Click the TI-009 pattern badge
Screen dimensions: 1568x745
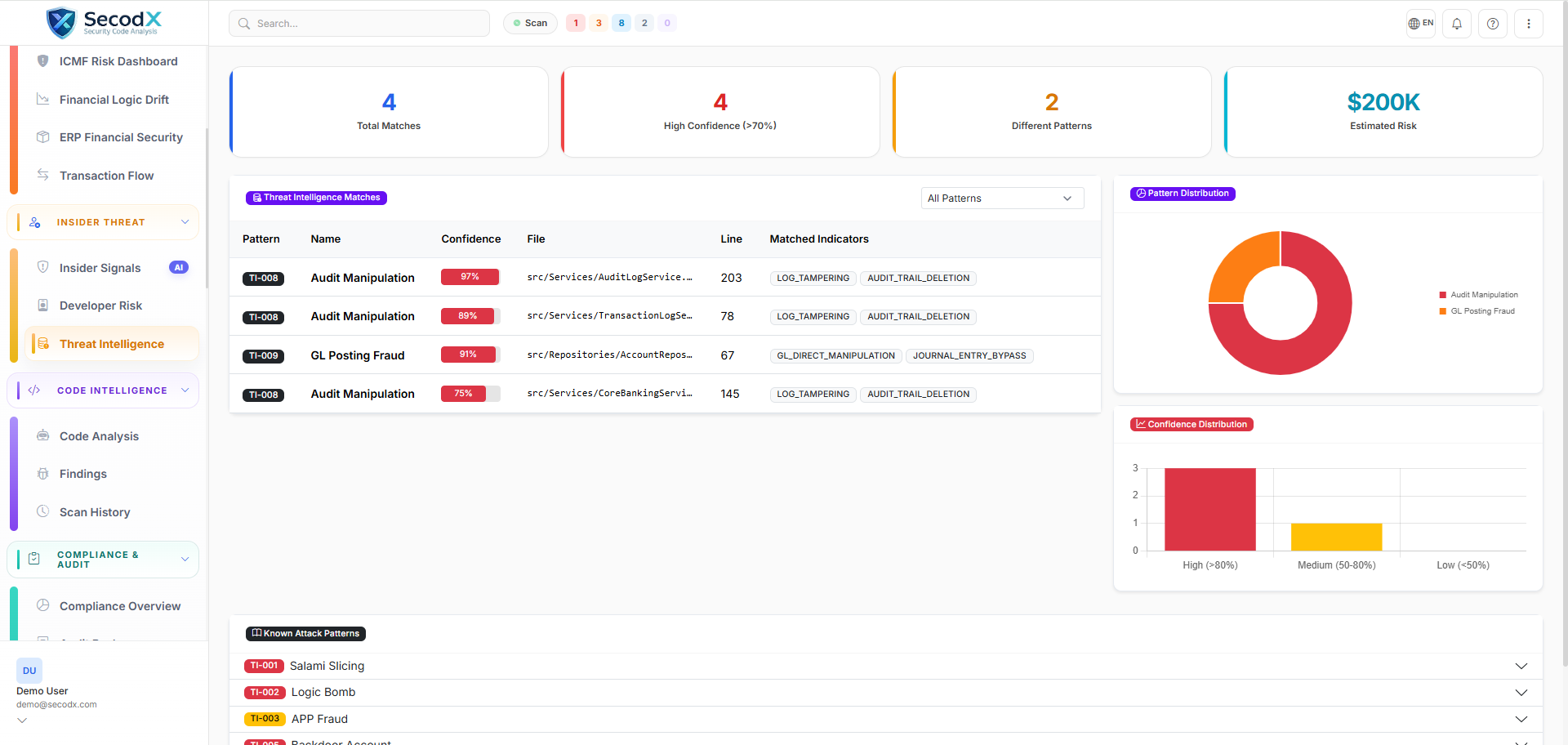(263, 356)
